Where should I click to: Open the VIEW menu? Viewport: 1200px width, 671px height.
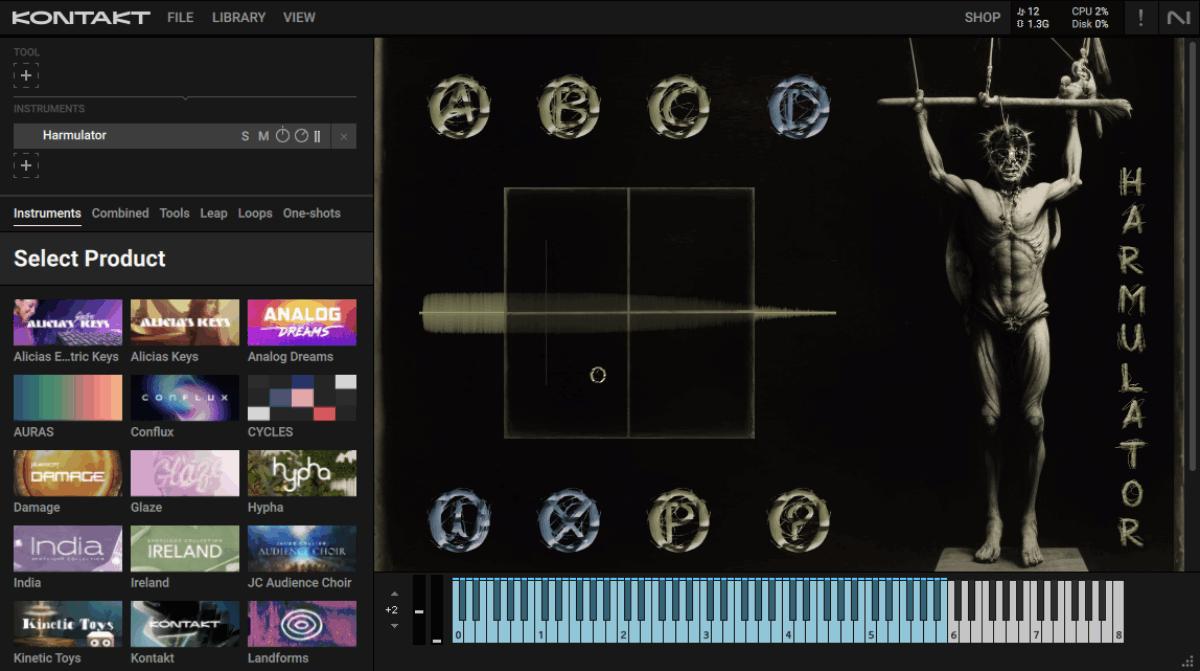299,17
